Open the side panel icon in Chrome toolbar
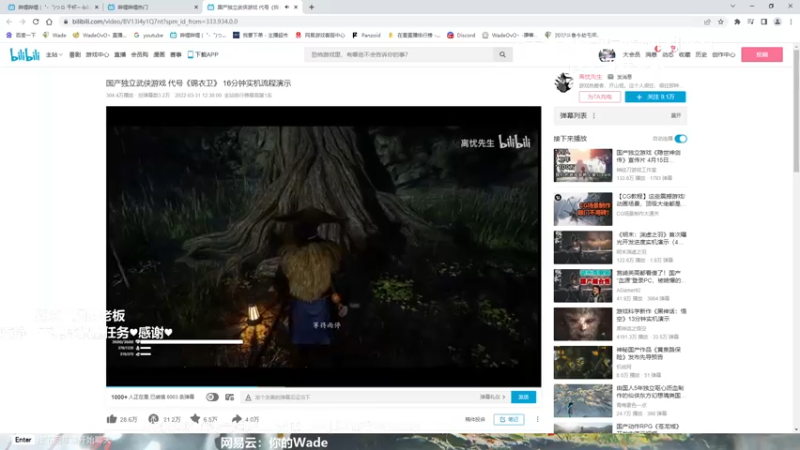This screenshot has height=450, width=800. coord(764,21)
